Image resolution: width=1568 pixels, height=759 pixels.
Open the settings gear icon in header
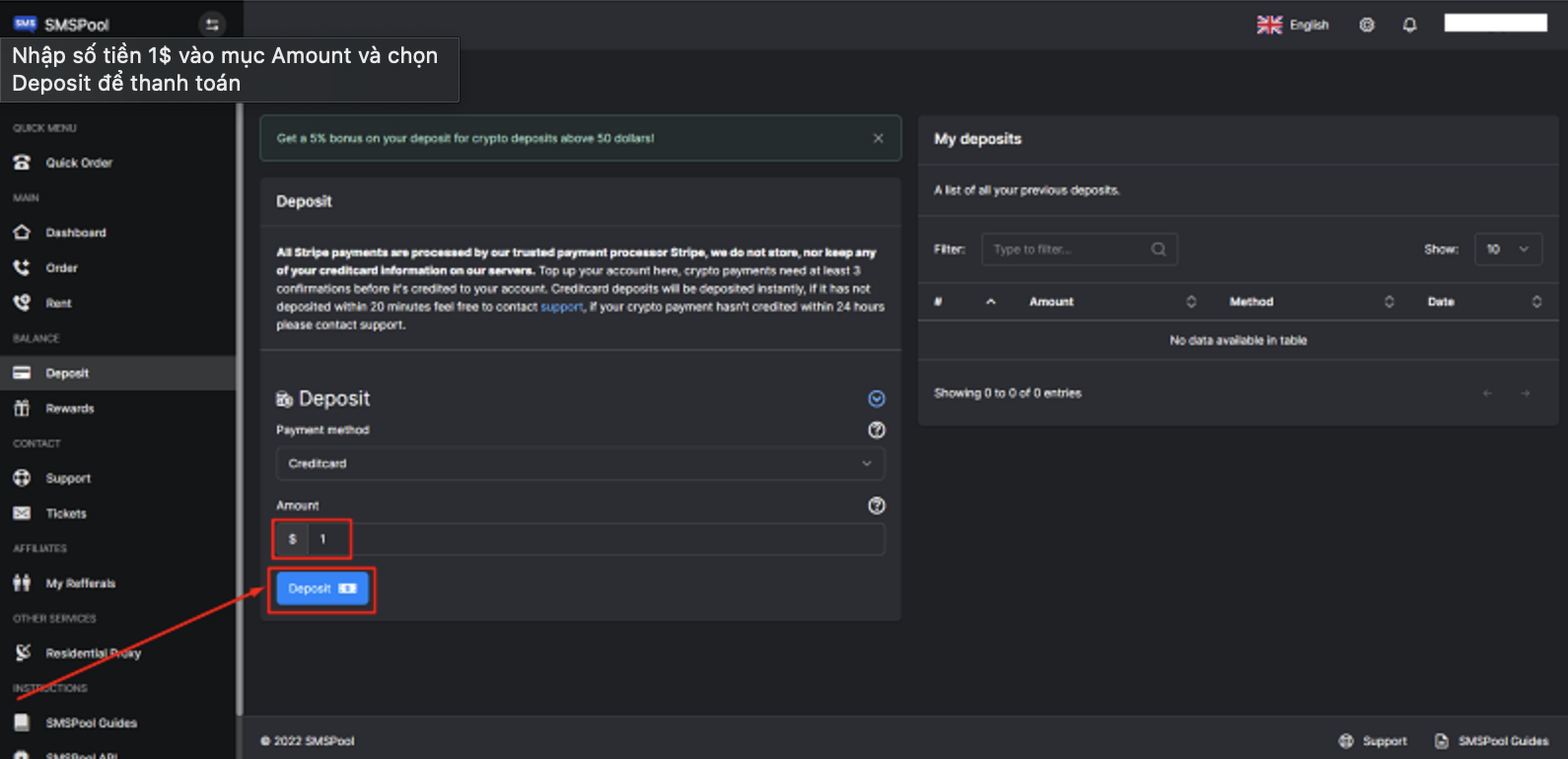point(1367,25)
